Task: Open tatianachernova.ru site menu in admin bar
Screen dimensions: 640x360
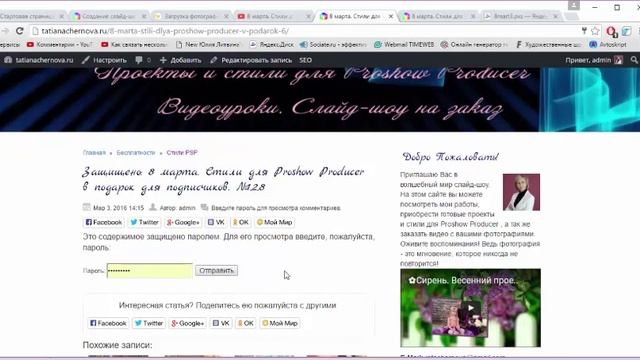Action: tap(39, 60)
